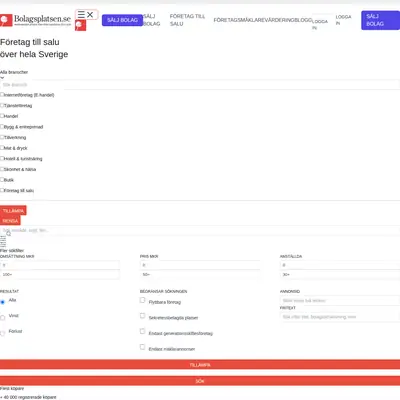Open the Anställda maximum 30+ dropdown
Image resolution: width=400 pixels, height=400 pixels.
pyautogui.click(x=340, y=274)
